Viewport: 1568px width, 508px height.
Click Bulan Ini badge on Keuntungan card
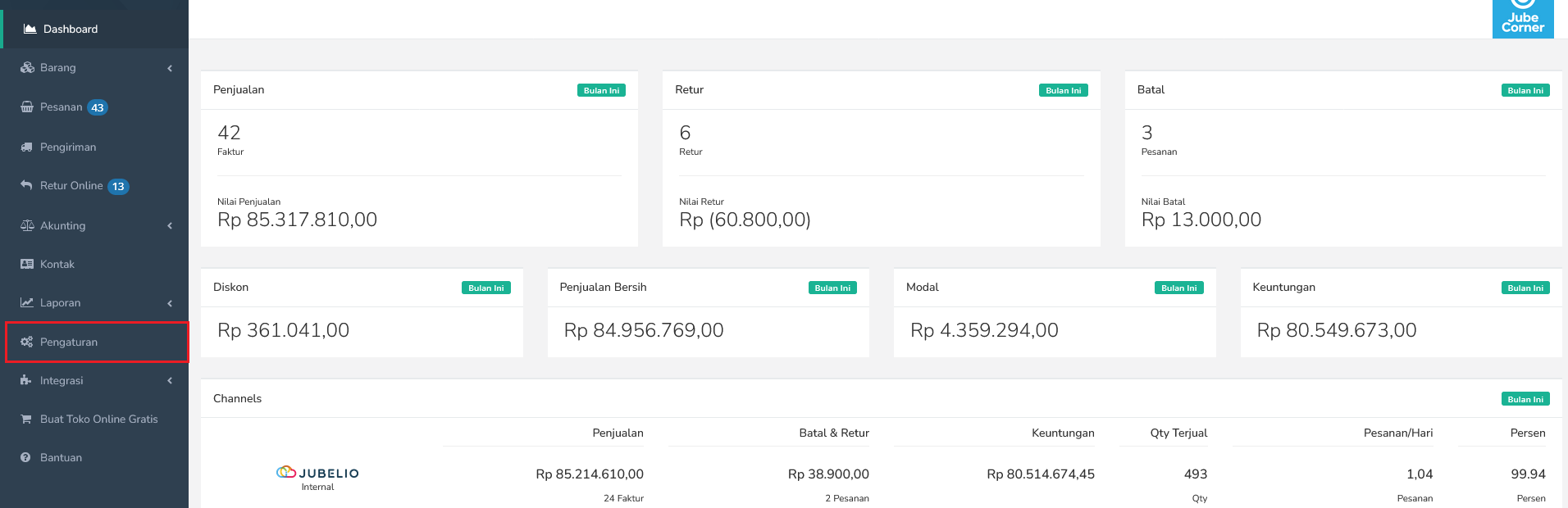[1525, 288]
